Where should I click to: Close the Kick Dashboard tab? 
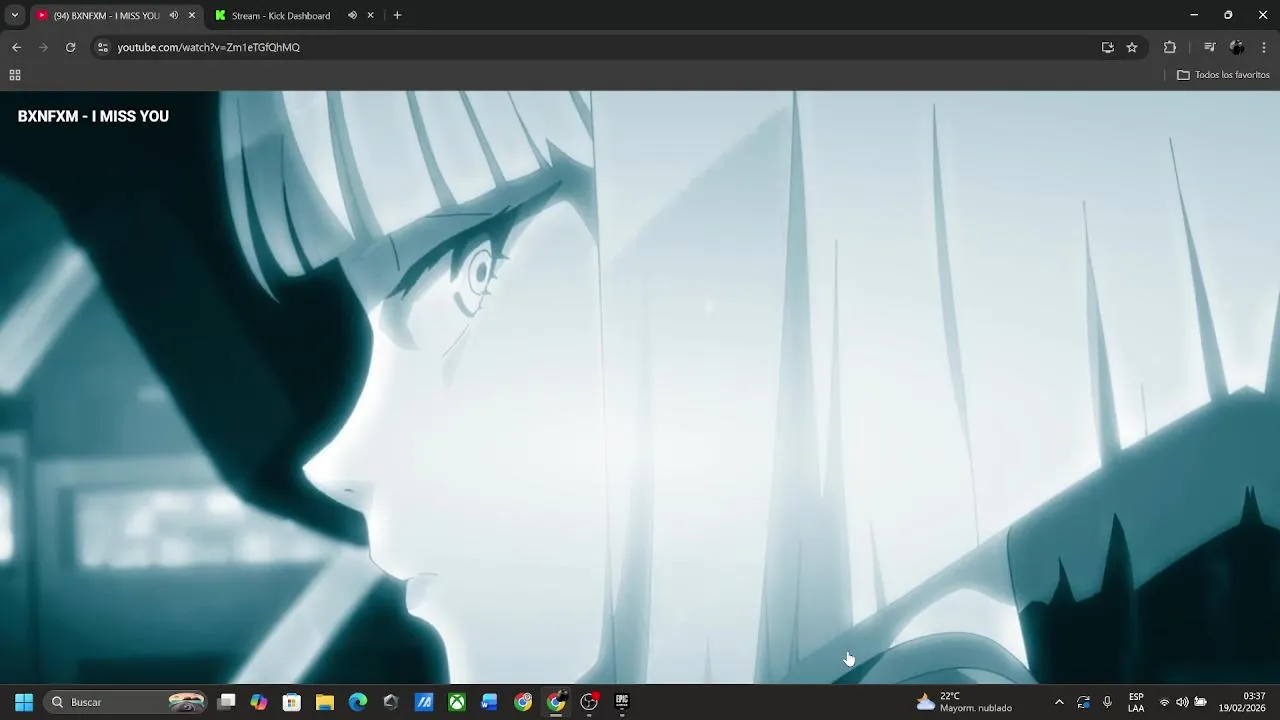tap(370, 15)
